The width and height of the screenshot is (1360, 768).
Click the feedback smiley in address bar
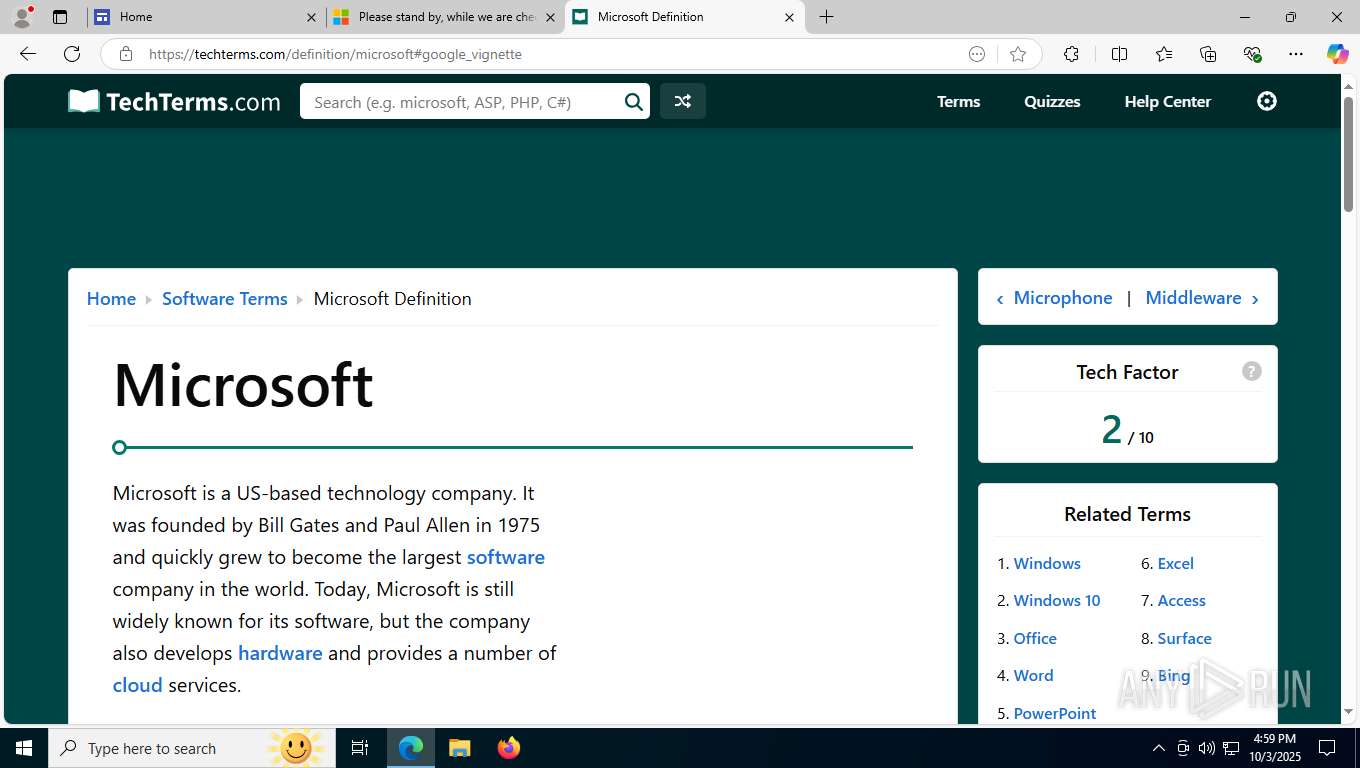(977, 54)
